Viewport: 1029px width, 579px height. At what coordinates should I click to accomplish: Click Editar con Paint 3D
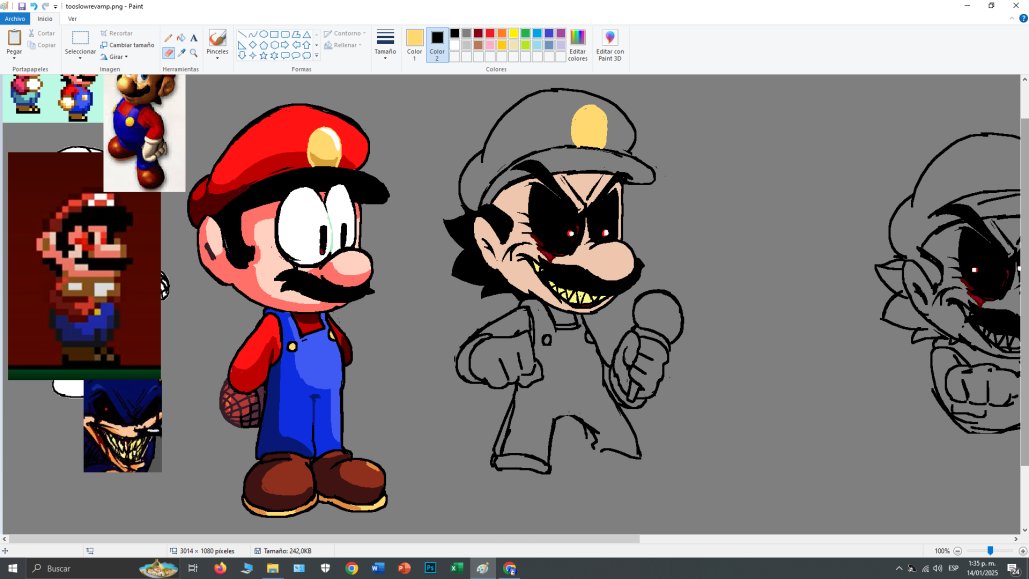[x=610, y=45]
